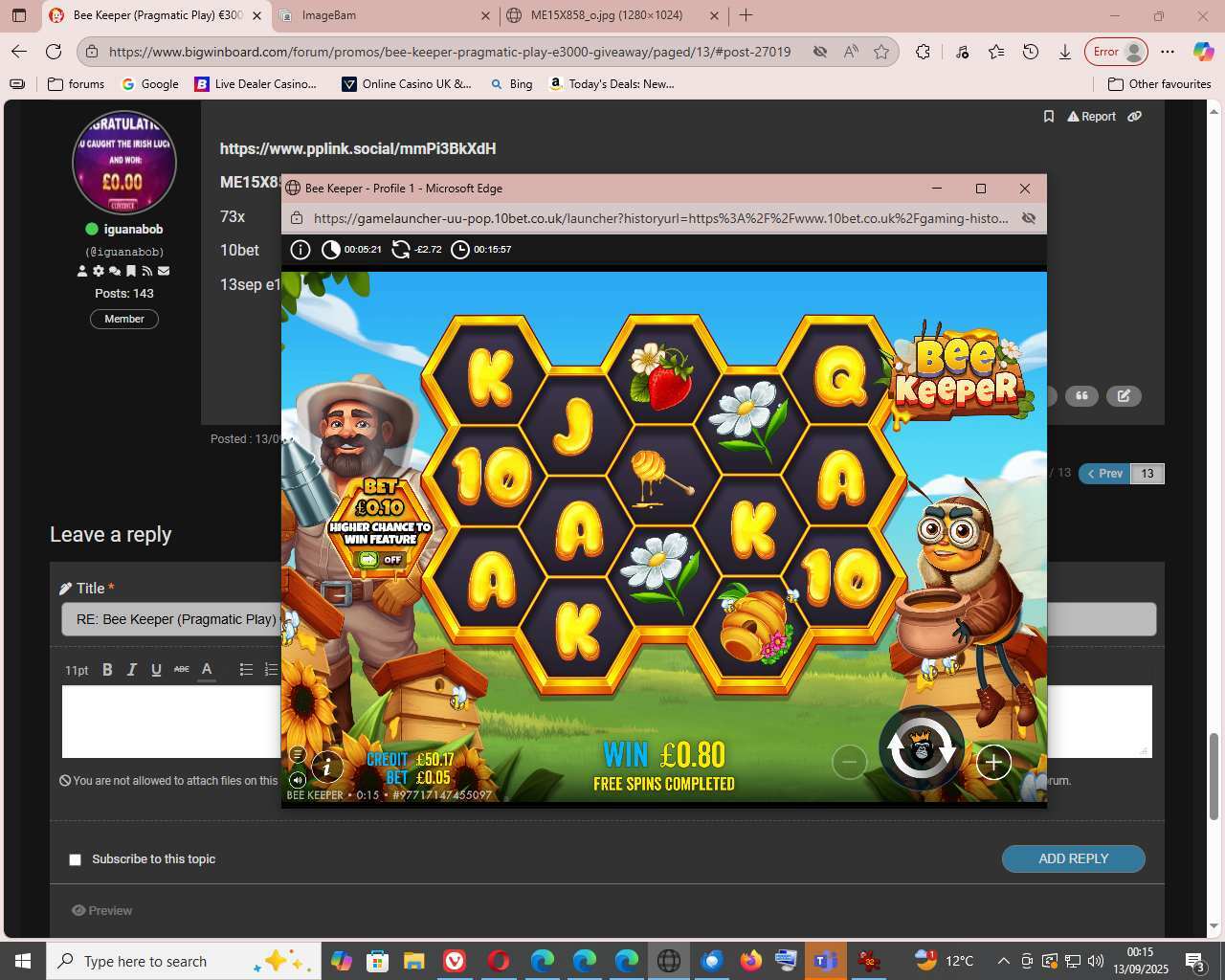The width and height of the screenshot is (1225, 980).
Task: Decrease bet with the minus button
Action: pos(849,762)
